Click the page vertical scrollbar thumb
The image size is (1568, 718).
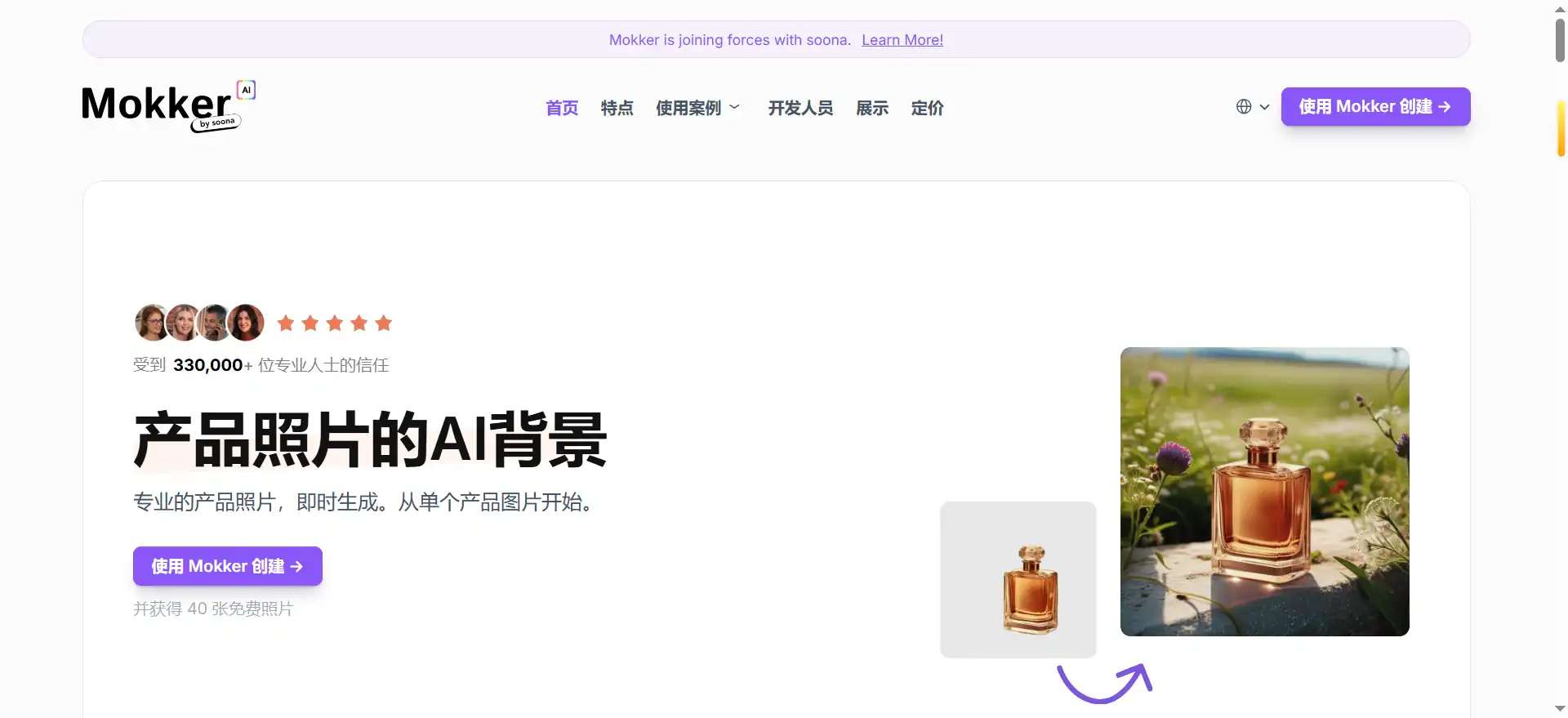[1560, 40]
